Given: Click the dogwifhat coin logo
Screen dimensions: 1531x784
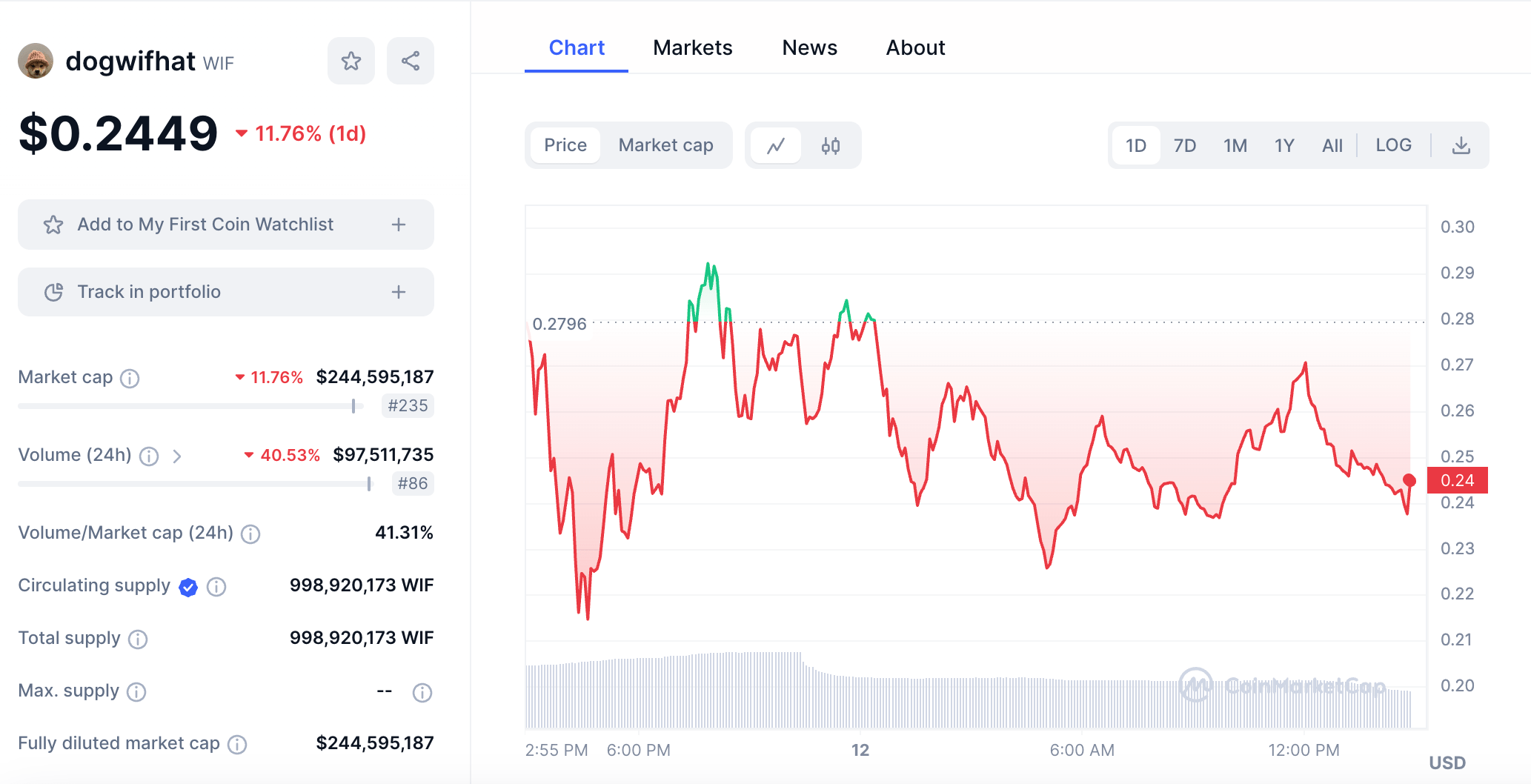Looking at the screenshot, I should pos(36,61).
